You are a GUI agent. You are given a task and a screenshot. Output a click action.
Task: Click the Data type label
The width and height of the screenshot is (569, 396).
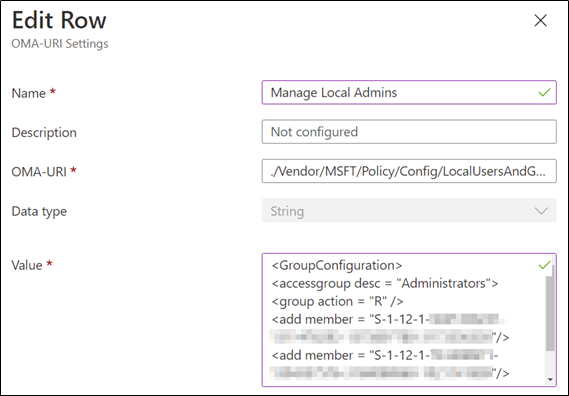(x=39, y=211)
